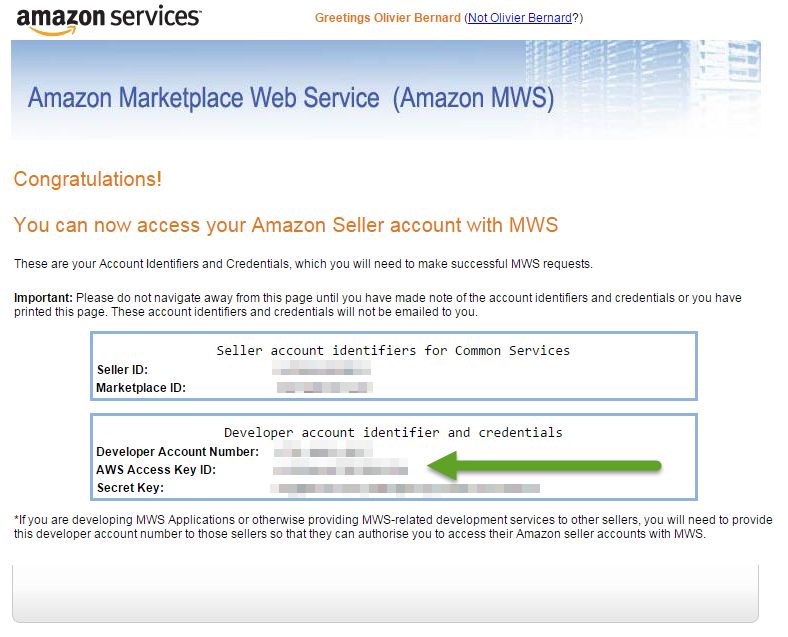
Task: Click the green arrow pointing at the Access Key
Action: 544,466
